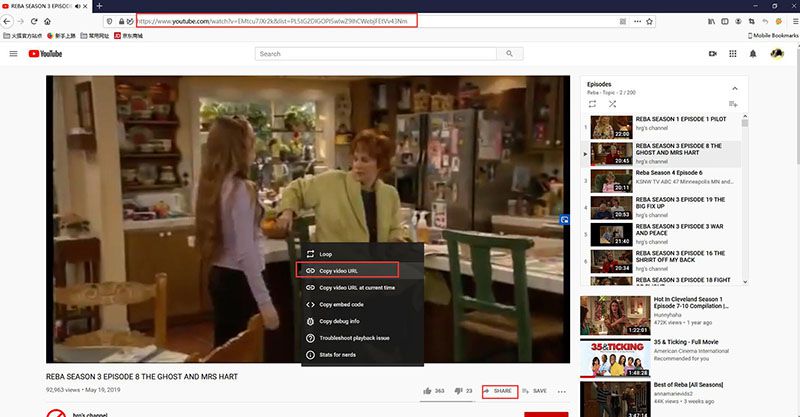Bookmark this page with star icon

pyautogui.click(x=649, y=21)
